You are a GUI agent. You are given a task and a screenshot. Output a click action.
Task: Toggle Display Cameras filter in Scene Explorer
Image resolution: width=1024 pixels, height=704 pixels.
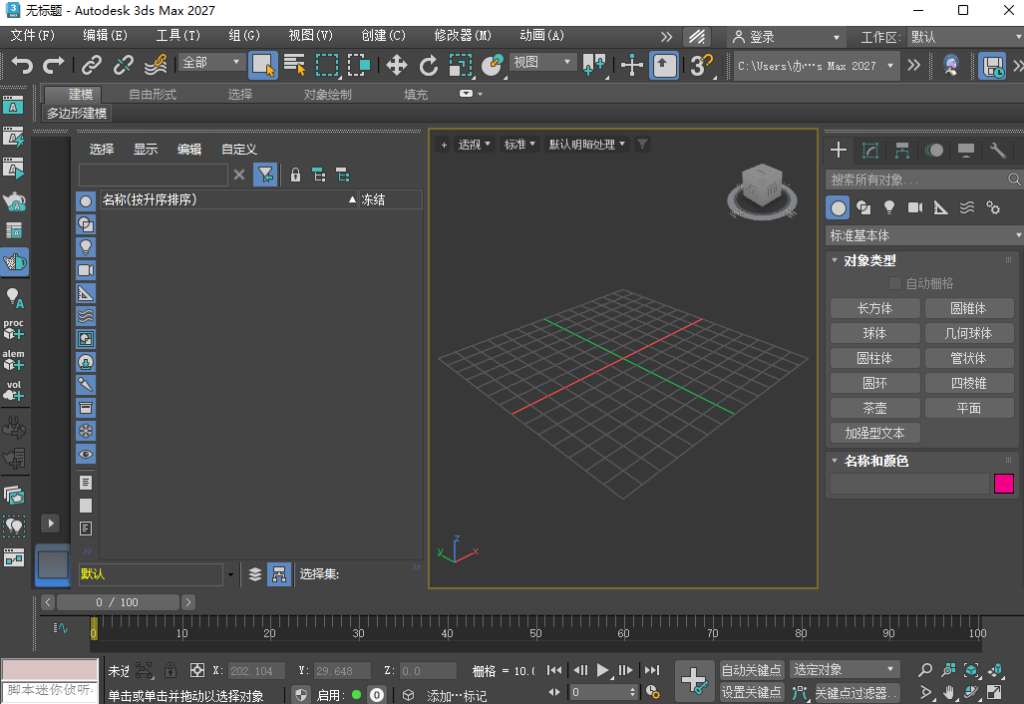tap(86, 270)
